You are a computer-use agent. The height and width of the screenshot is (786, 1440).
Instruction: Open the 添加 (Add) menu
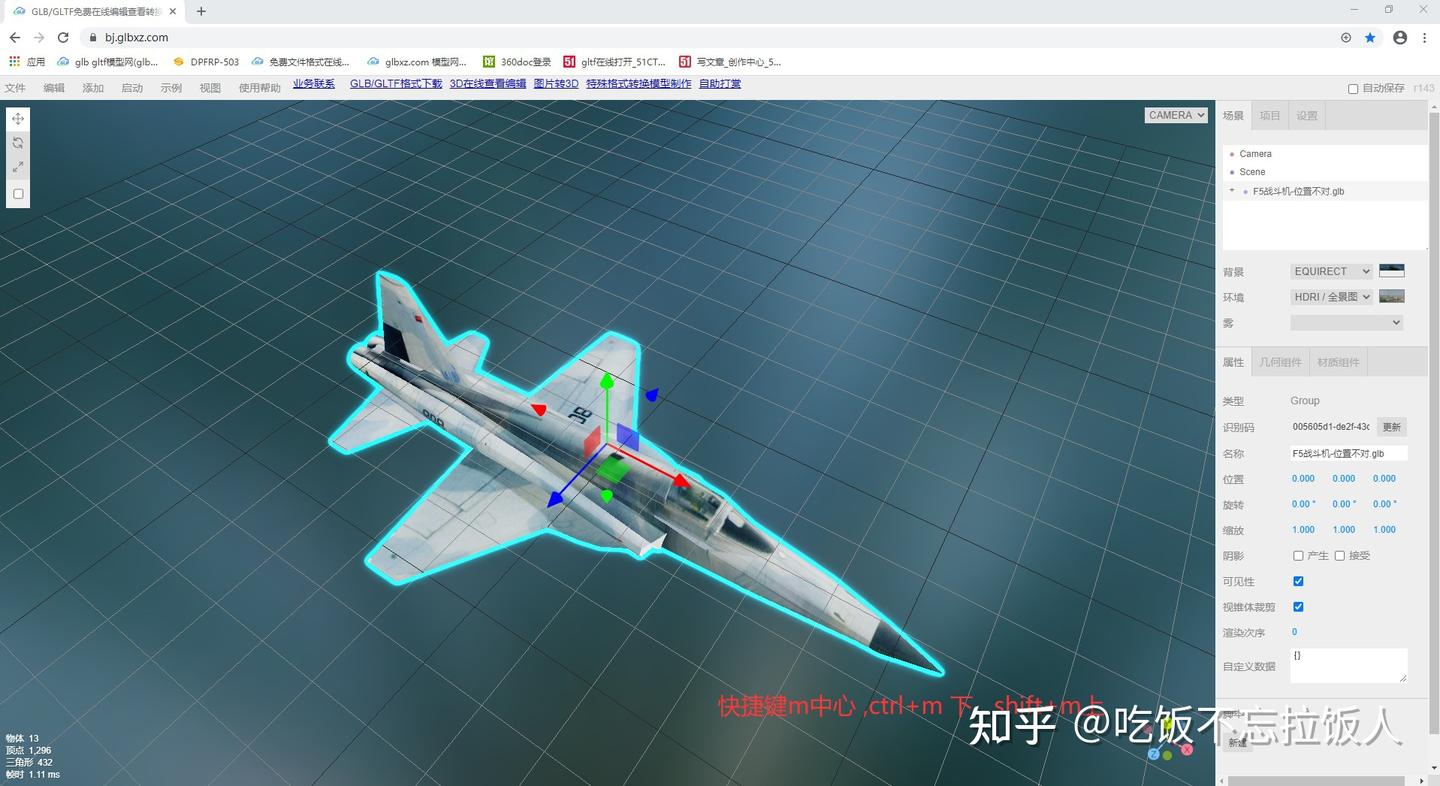coord(93,88)
